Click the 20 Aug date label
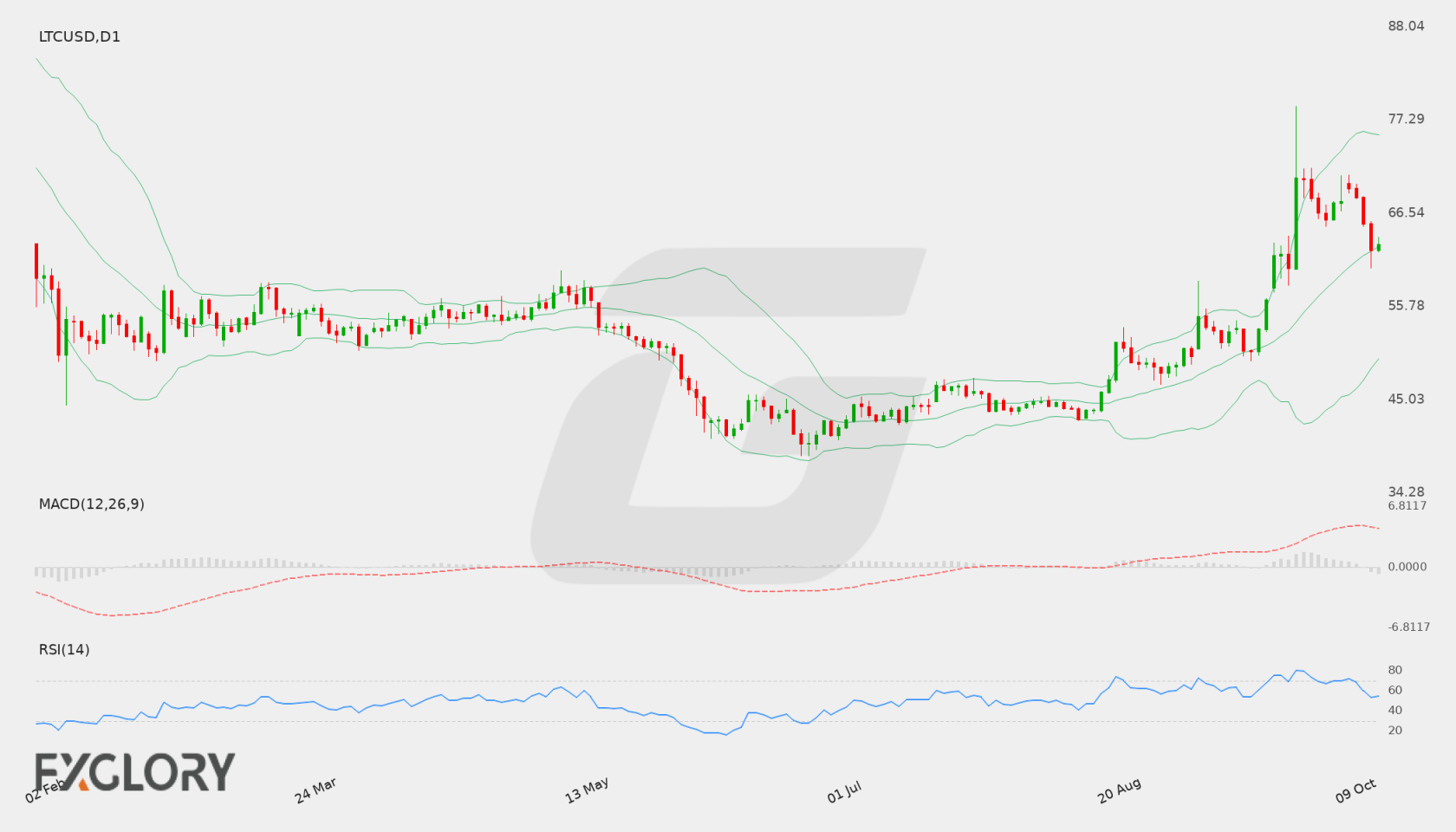1456x832 pixels. coord(1119,790)
